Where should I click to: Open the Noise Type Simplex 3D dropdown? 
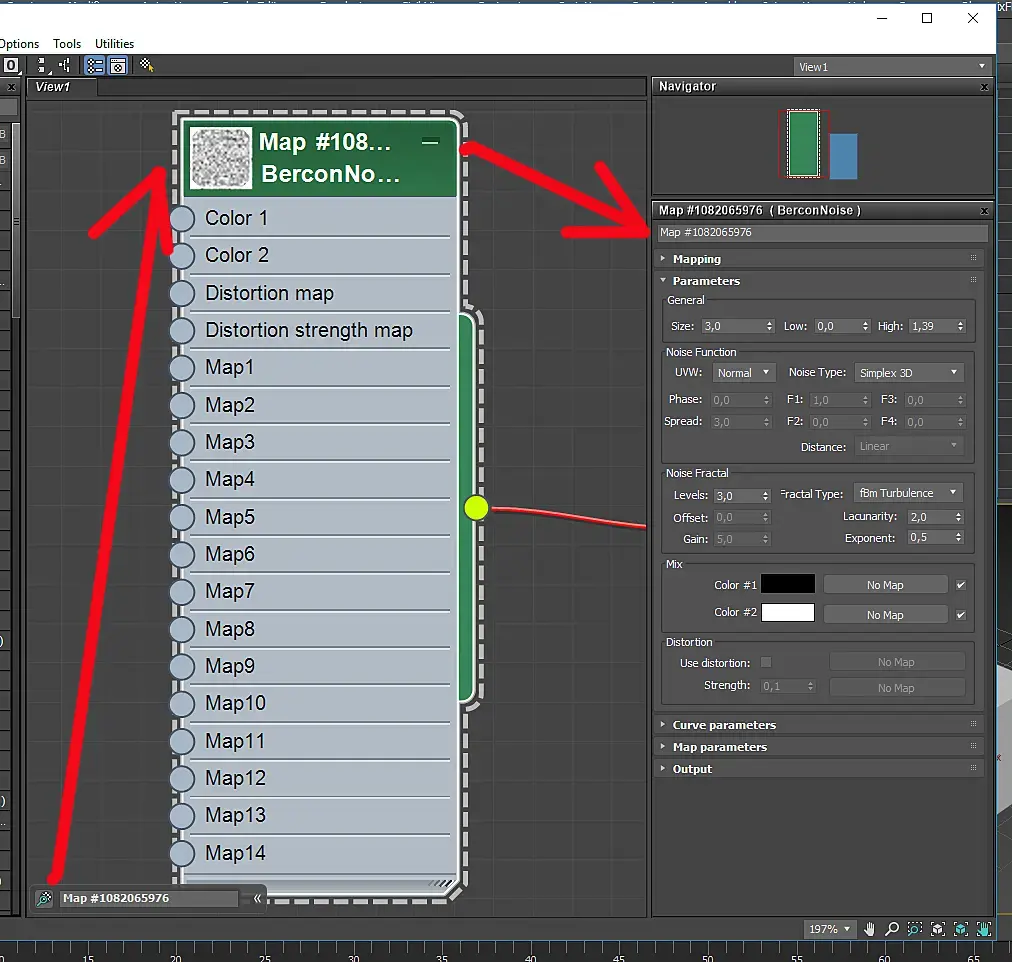pyautogui.click(x=908, y=372)
